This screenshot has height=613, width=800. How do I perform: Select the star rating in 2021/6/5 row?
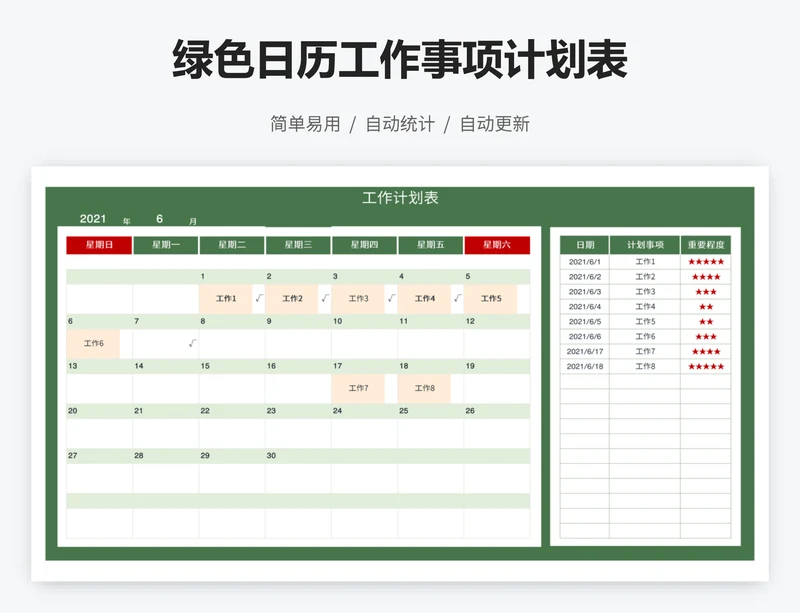point(706,322)
